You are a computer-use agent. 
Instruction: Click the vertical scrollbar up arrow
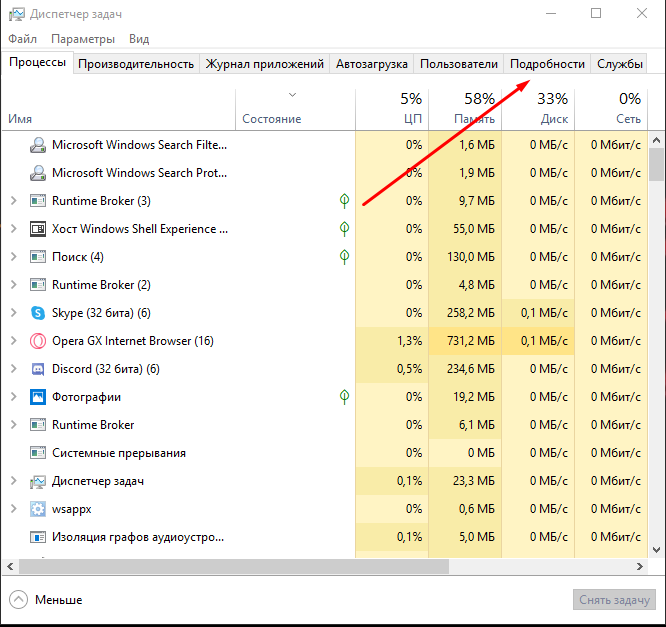click(656, 139)
